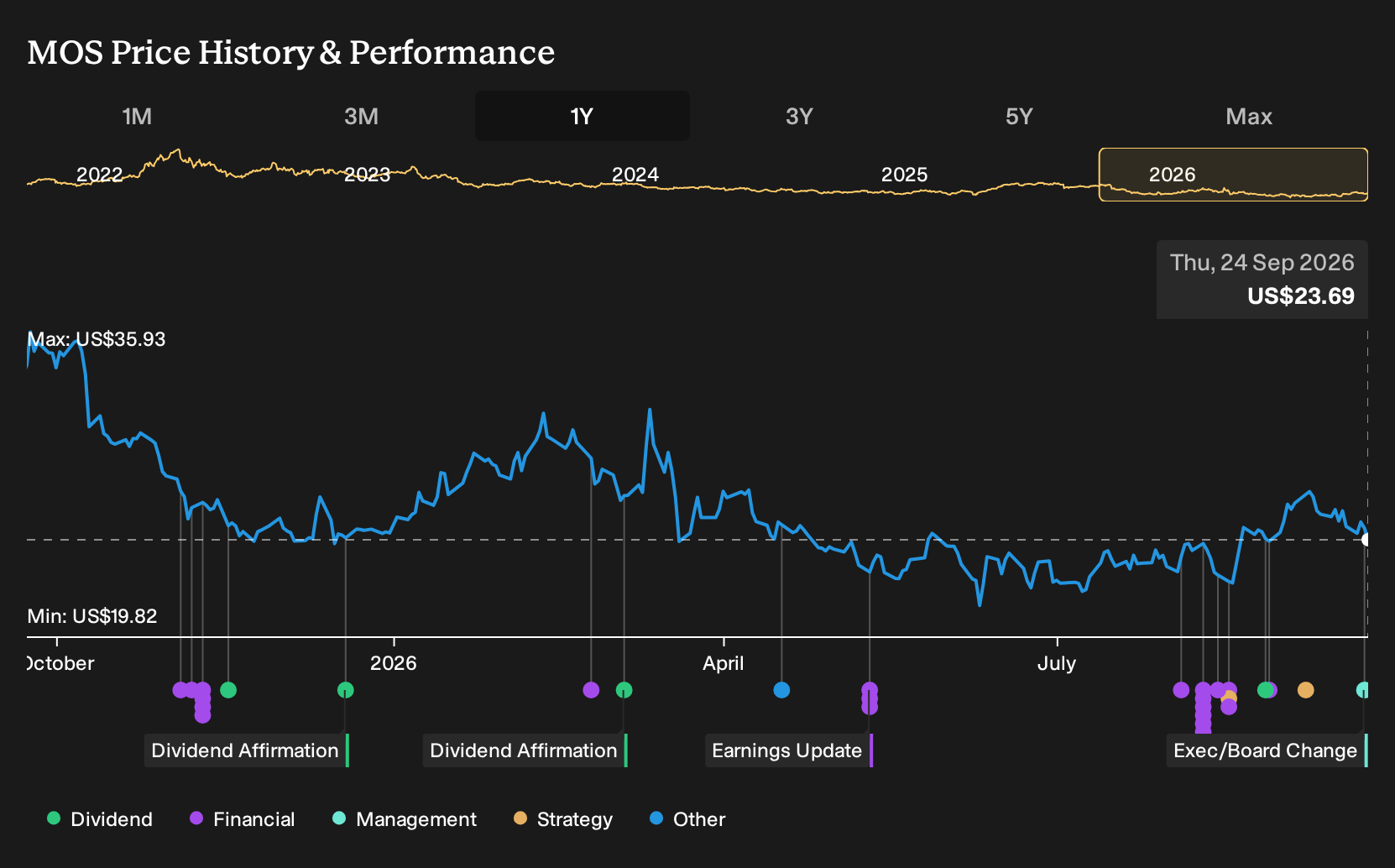Jump to 2023 on overview timeline
Image resolution: width=1395 pixels, height=868 pixels.
[x=368, y=175]
